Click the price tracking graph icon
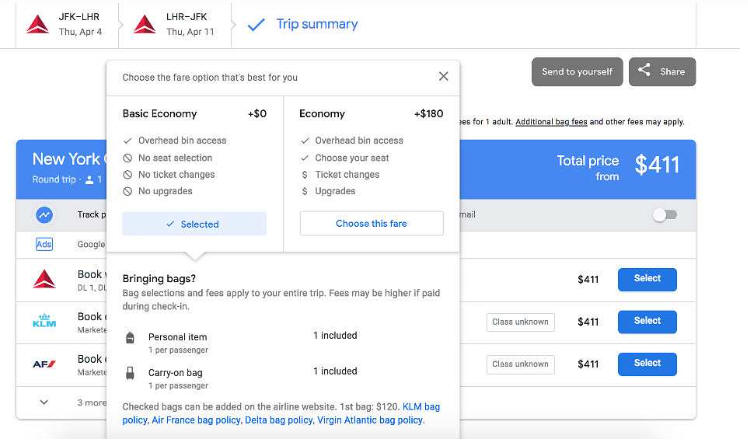 (x=44, y=215)
